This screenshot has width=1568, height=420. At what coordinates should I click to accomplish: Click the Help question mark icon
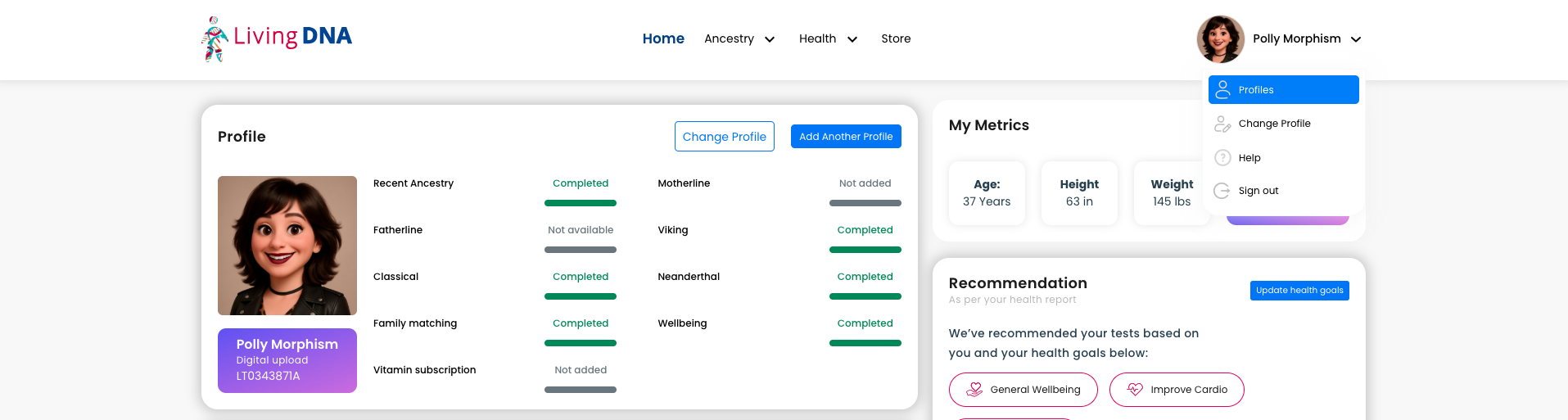1222,157
